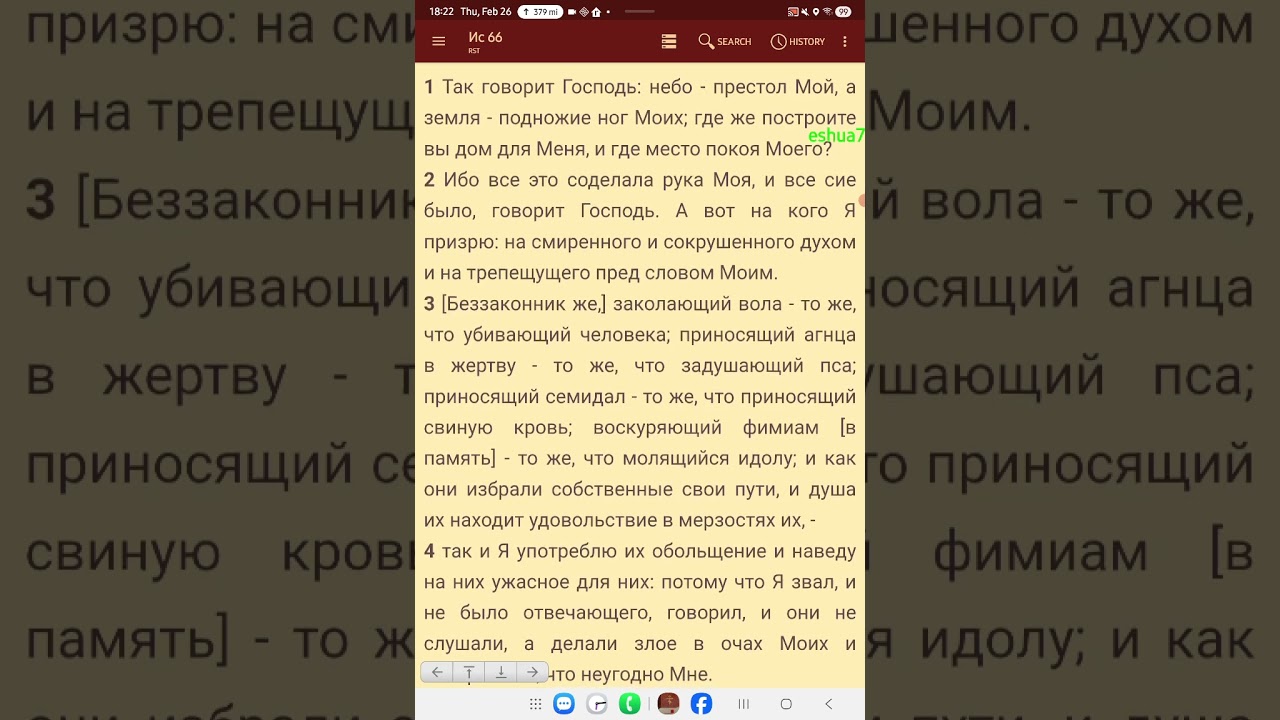1280x720 pixels.
Task: Click the magnifying glass search icon
Action: (x=706, y=41)
